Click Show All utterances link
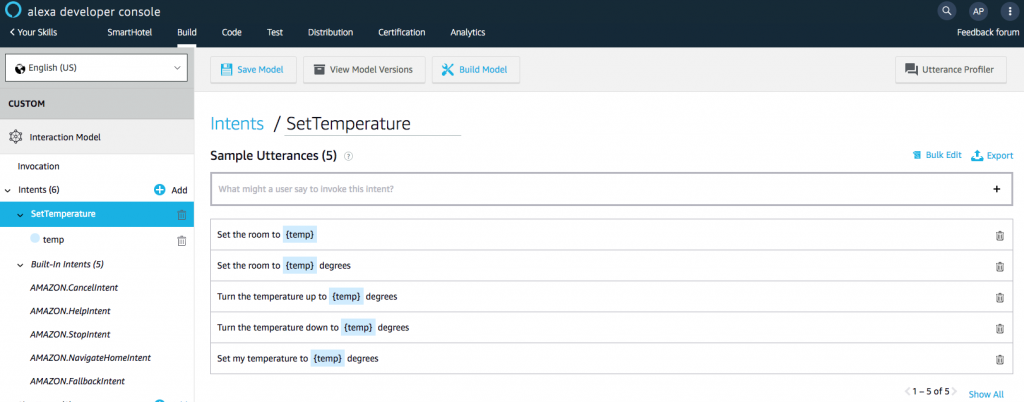 click(x=986, y=394)
